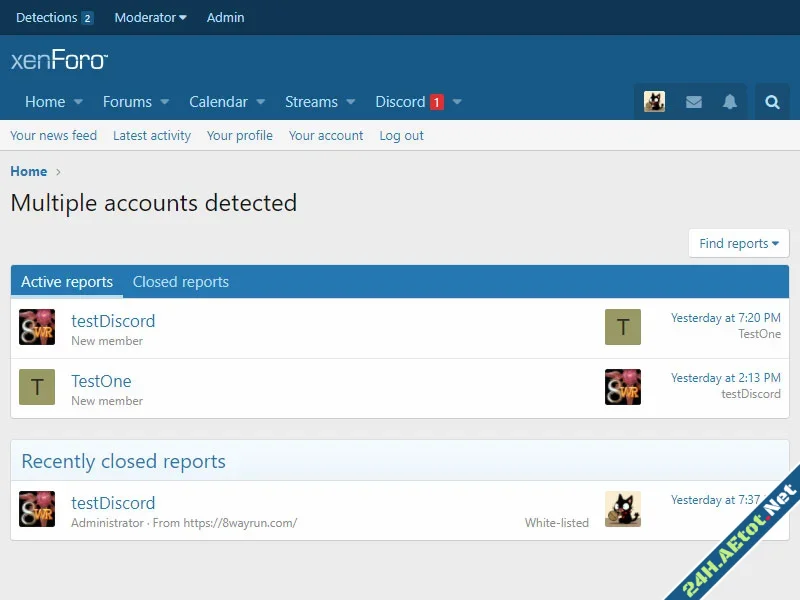Open the Discord navigation item
The height and width of the screenshot is (600, 800).
400,102
